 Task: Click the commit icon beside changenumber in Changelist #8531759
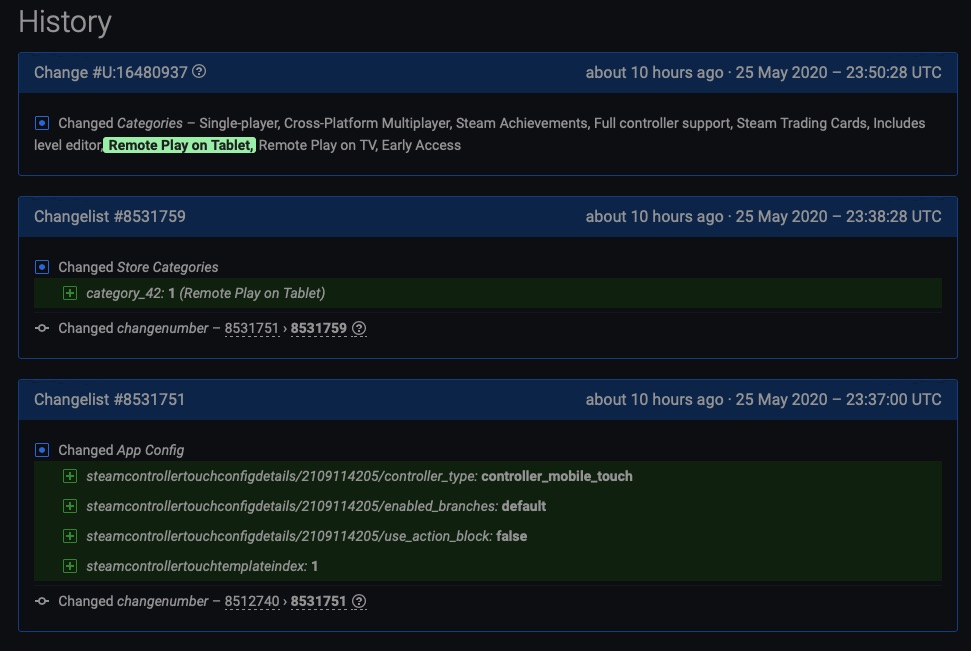(42, 328)
